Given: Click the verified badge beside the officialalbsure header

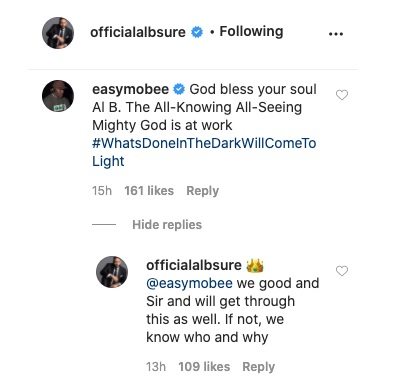Looking at the screenshot, I should [197, 32].
